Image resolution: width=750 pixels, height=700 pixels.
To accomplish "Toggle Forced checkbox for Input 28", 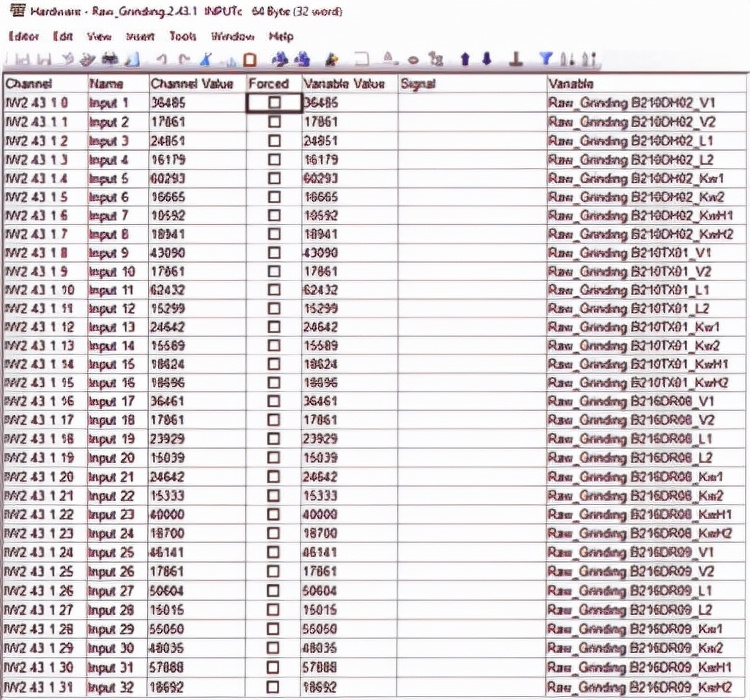I will click(273, 610).
